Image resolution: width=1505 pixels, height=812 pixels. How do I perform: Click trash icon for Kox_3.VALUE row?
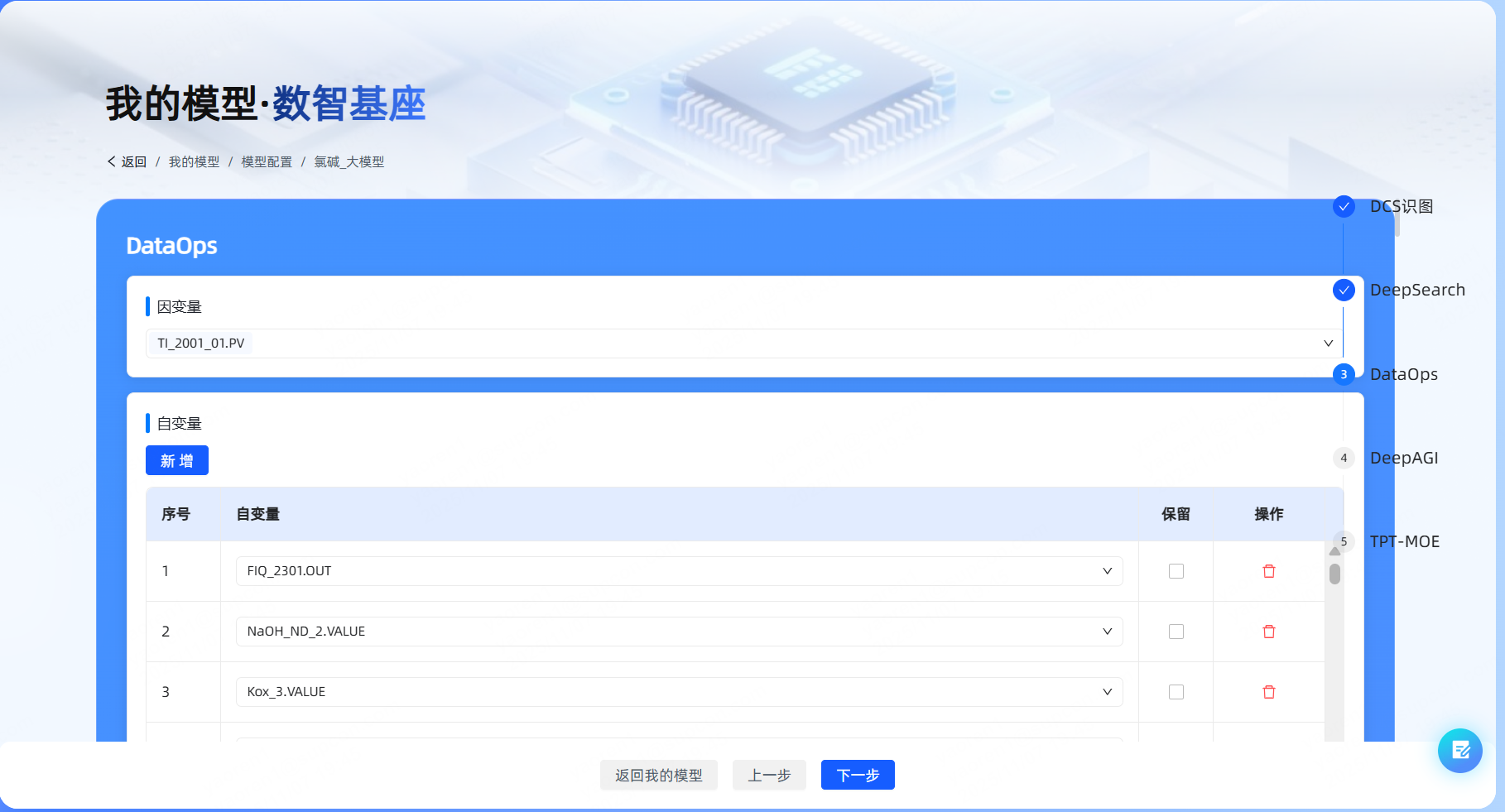point(1268,692)
